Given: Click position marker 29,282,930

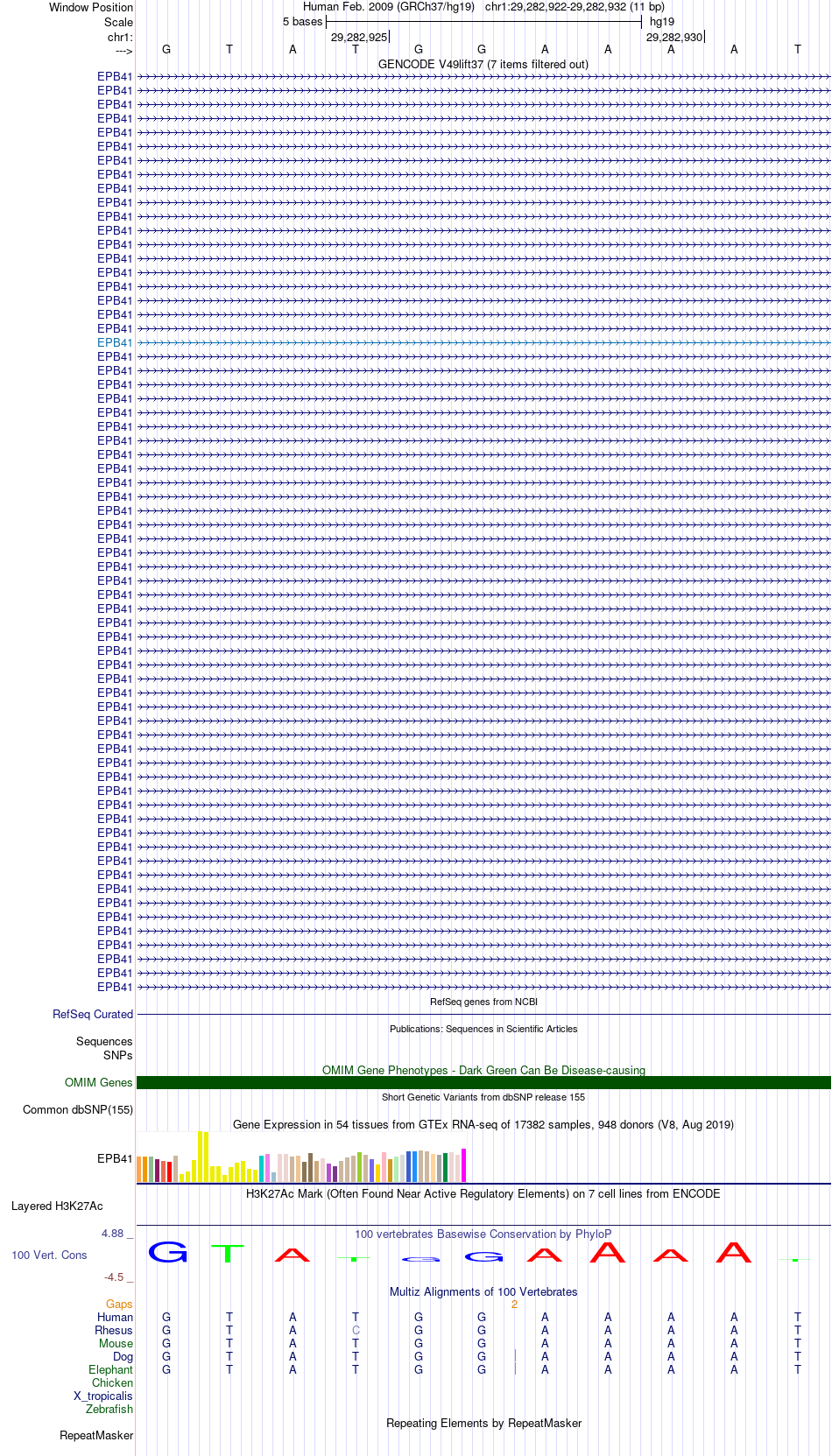Looking at the screenshot, I should (x=674, y=38).
